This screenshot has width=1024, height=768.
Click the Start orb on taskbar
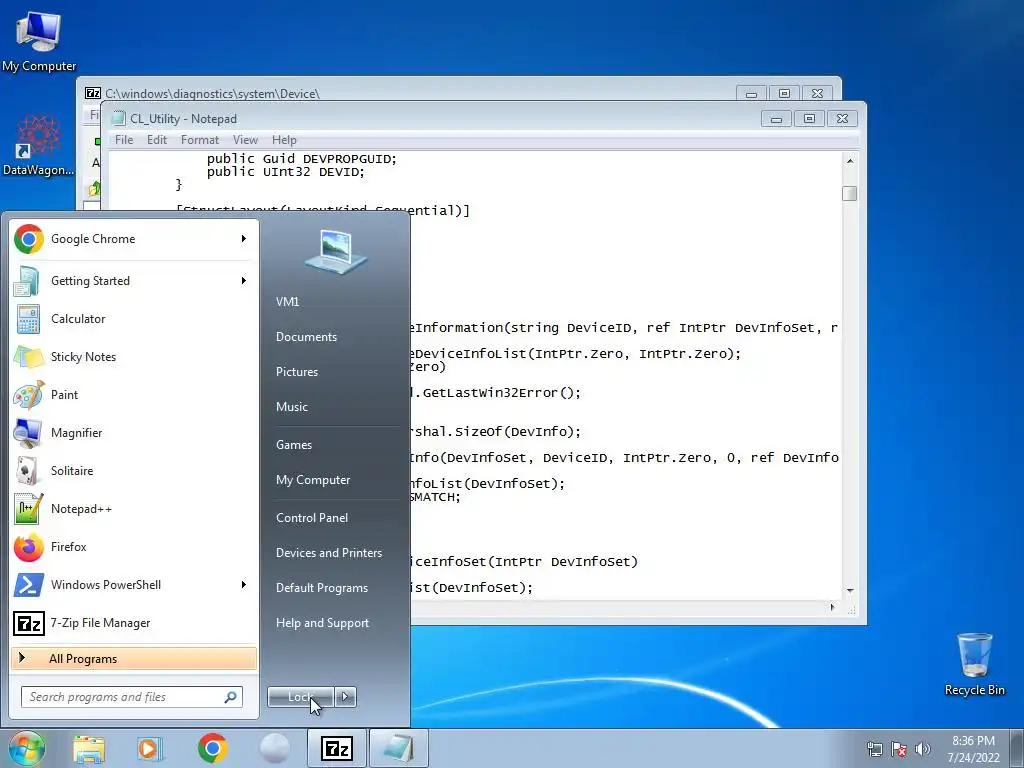(x=26, y=748)
